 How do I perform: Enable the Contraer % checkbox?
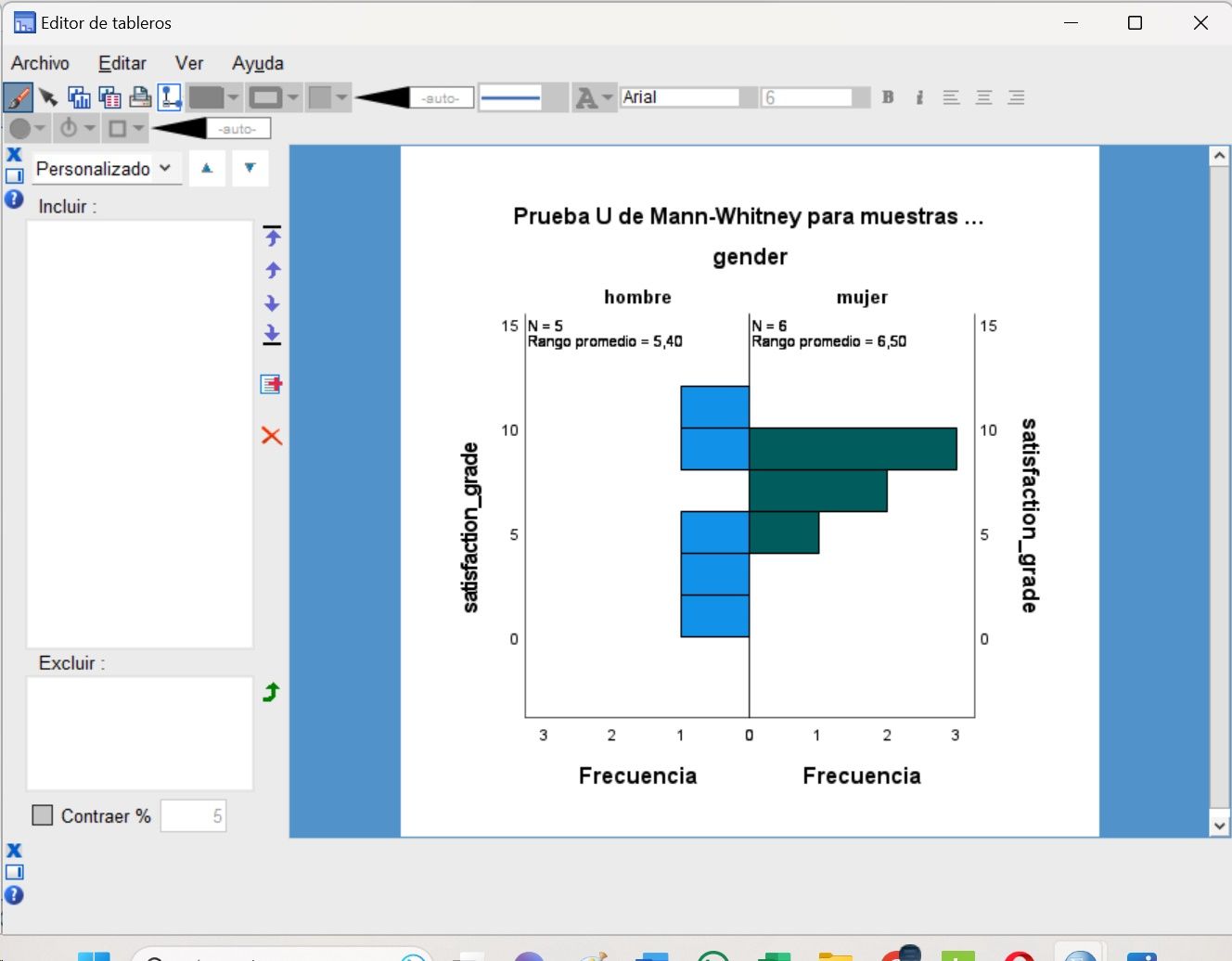(42, 814)
